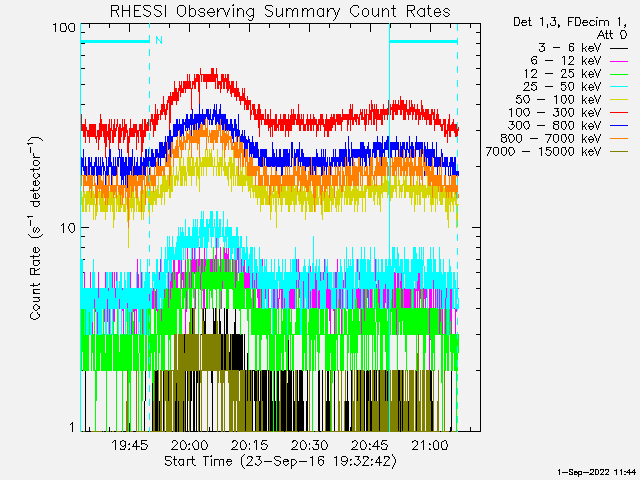This screenshot has width=640, height=480.
Task: Click the '800 - 7000 keV' legend label
Action: [551, 139]
